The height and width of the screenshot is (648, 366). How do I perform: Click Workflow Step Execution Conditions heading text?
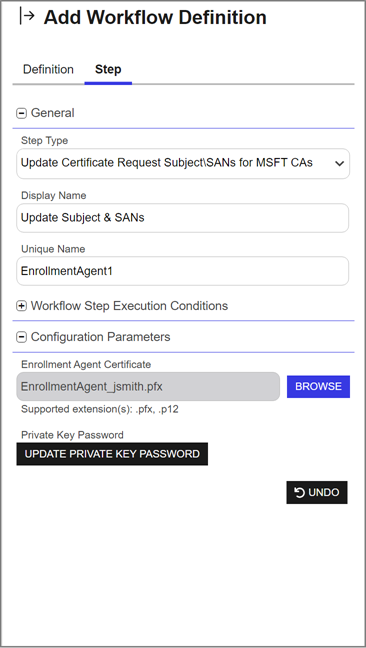[x=129, y=306]
